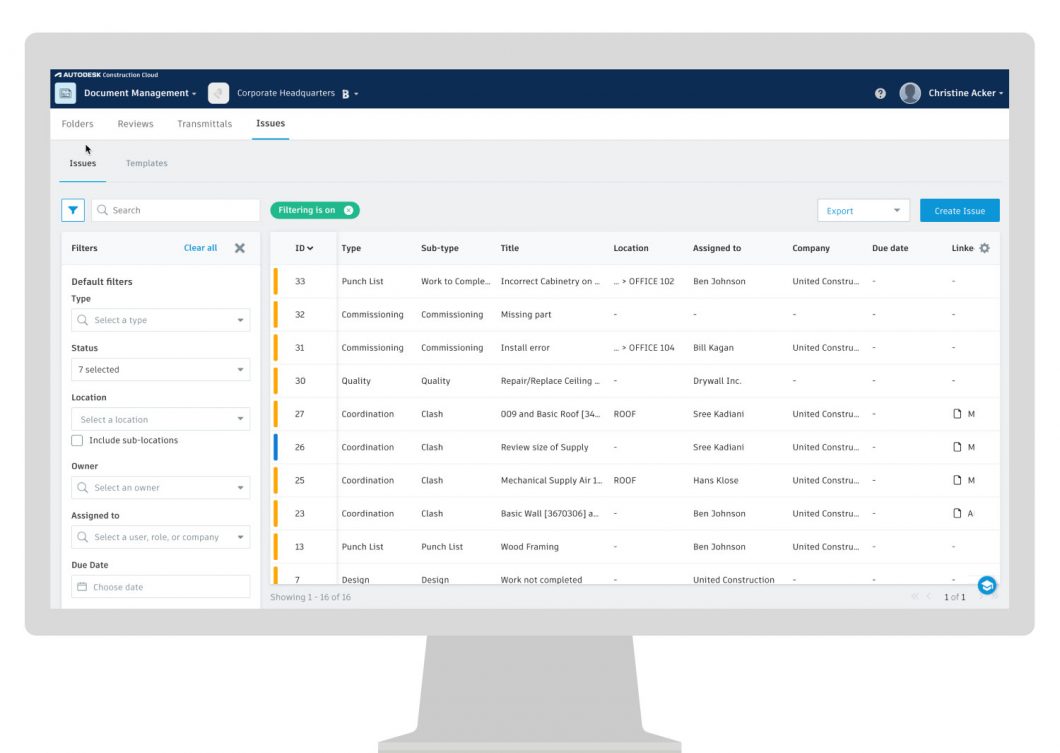Click the Due date column header
This screenshot has height=753, width=1060.
coord(890,248)
